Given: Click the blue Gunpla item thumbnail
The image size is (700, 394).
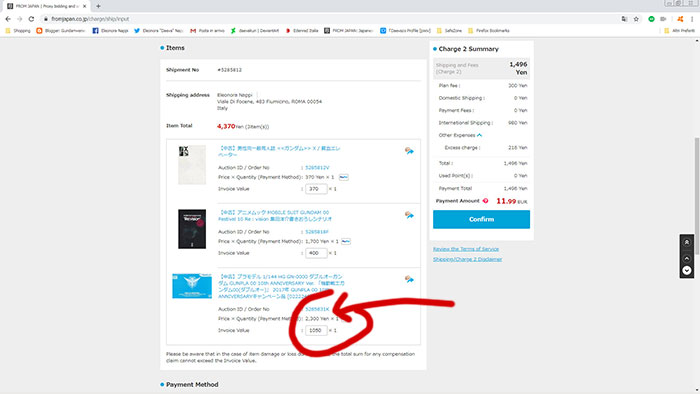Looking at the screenshot, I should [192, 286].
